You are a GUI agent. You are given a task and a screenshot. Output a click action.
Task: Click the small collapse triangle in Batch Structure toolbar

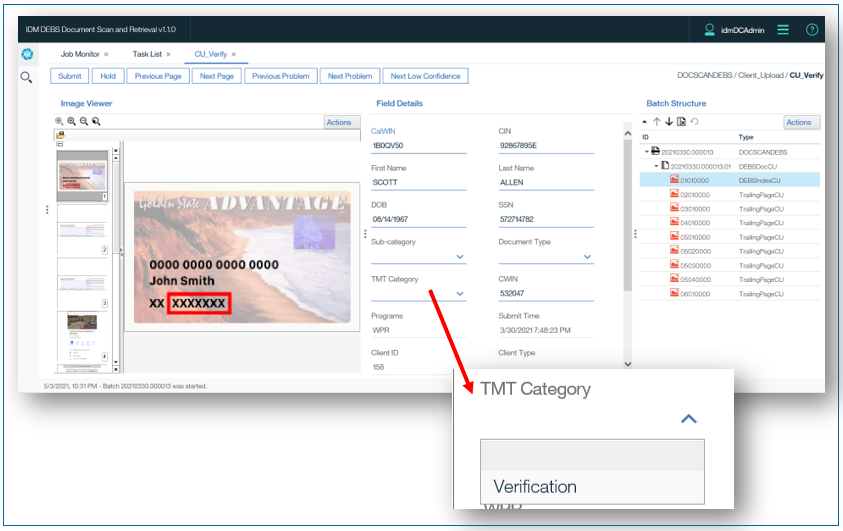click(x=645, y=122)
